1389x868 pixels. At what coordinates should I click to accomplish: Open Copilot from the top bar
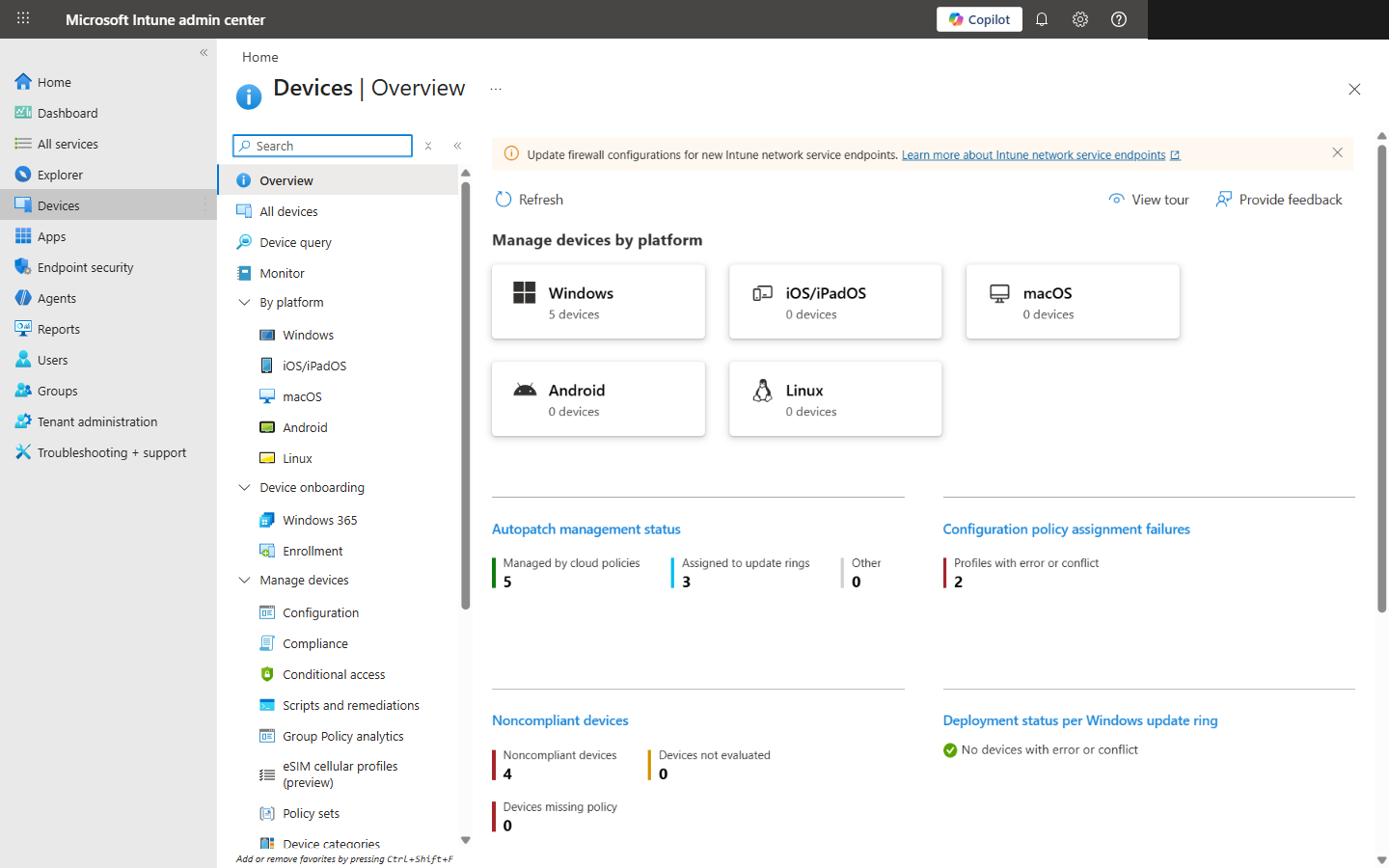978,19
